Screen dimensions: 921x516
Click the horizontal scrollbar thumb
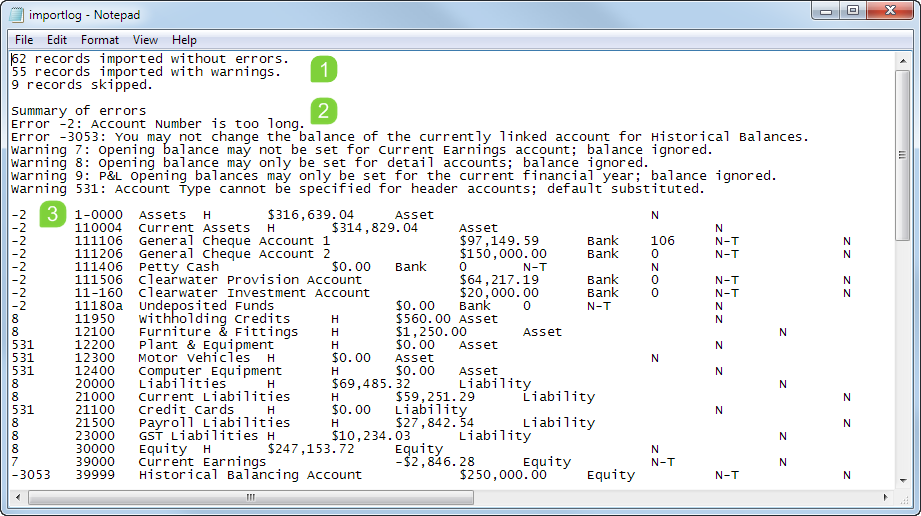point(251,498)
